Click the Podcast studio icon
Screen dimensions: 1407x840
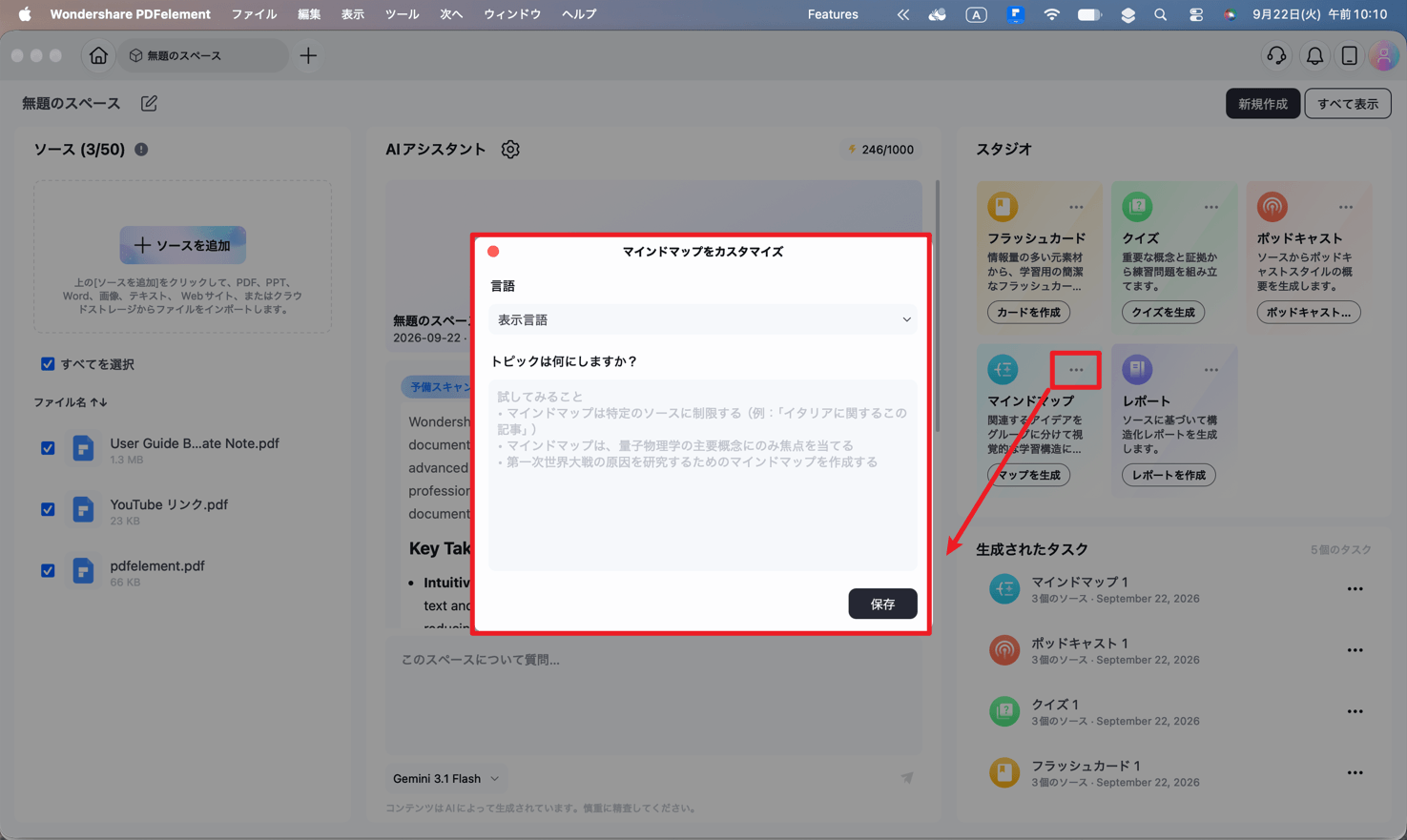point(1272,206)
